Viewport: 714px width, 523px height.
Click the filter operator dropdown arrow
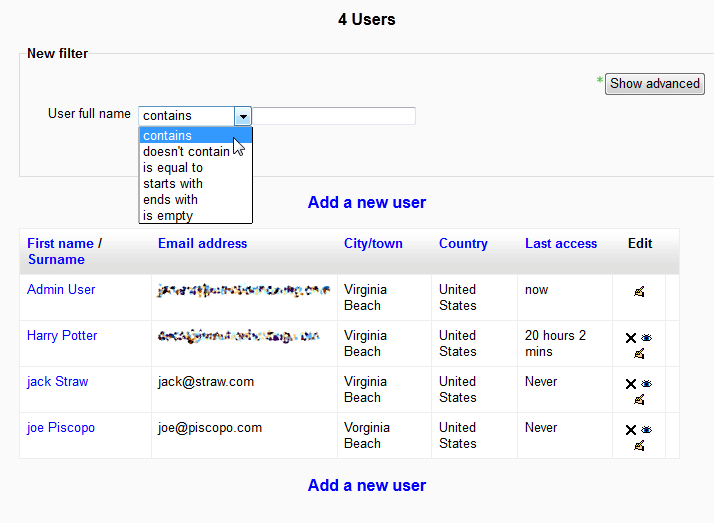[243, 116]
